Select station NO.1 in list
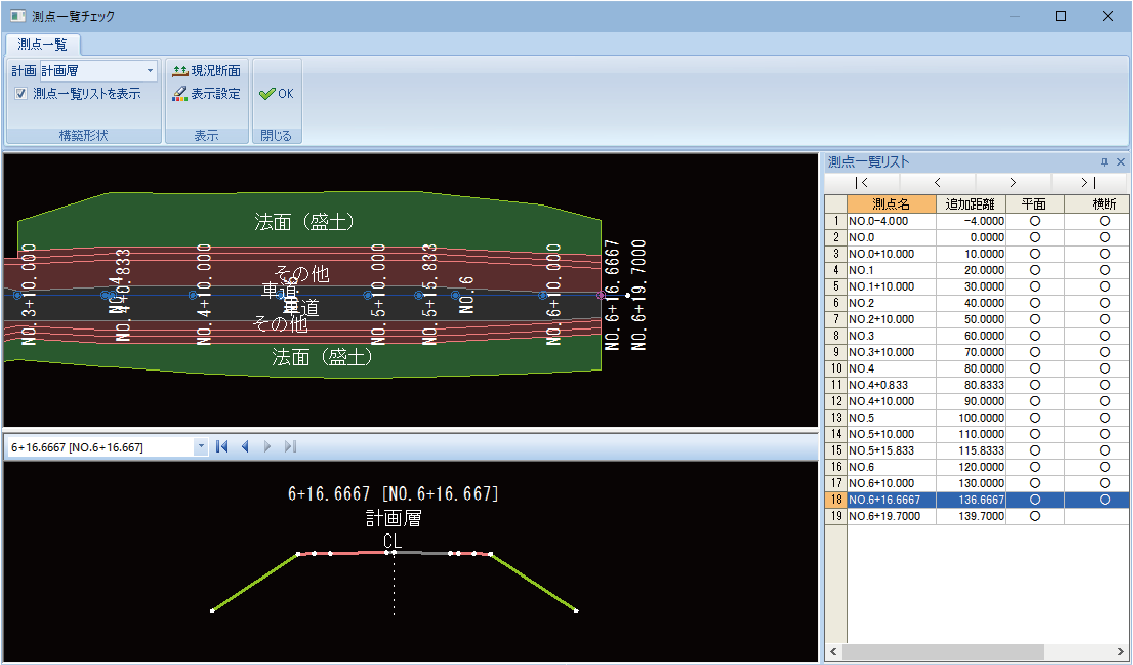The height and width of the screenshot is (665, 1133). point(891,270)
